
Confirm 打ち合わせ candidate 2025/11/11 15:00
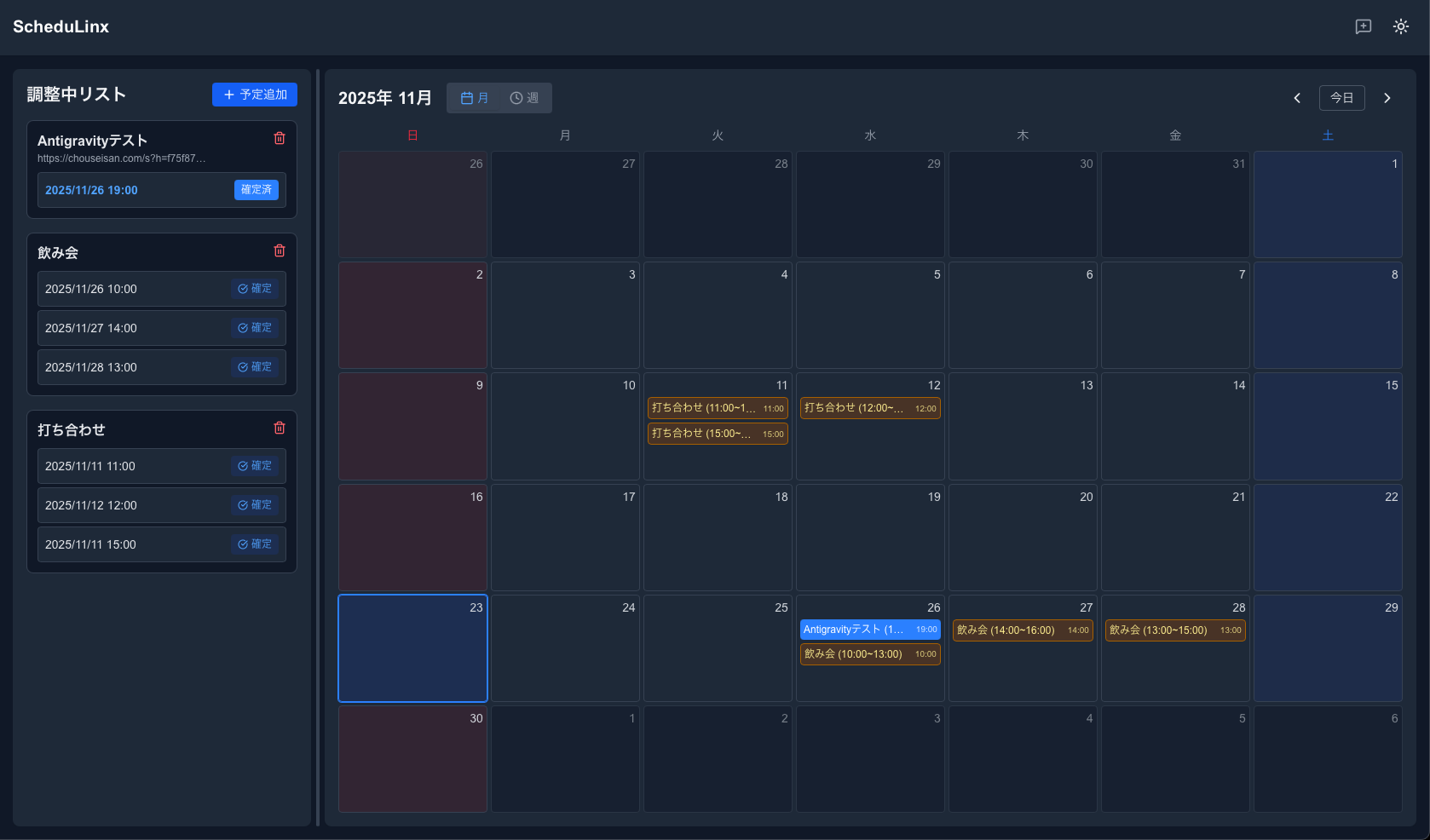pos(255,544)
